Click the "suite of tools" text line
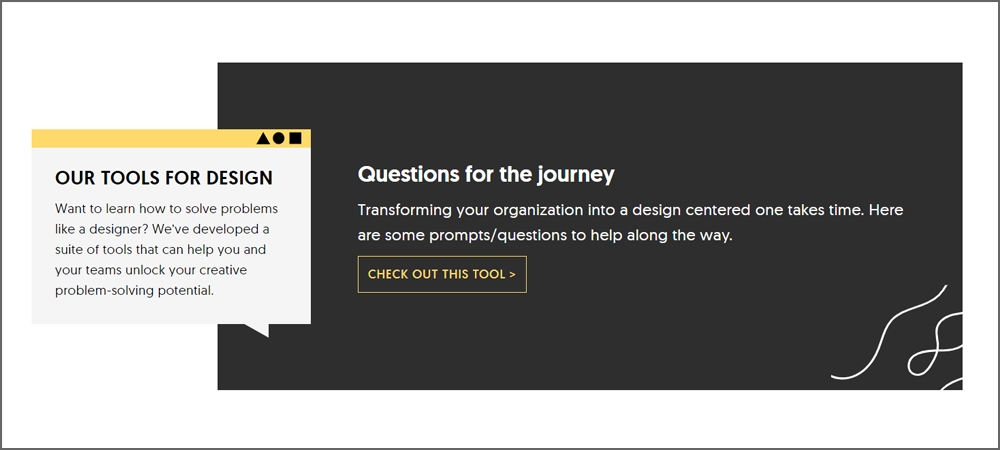Screen dimensions: 1000x450 click(x=160, y=249)
